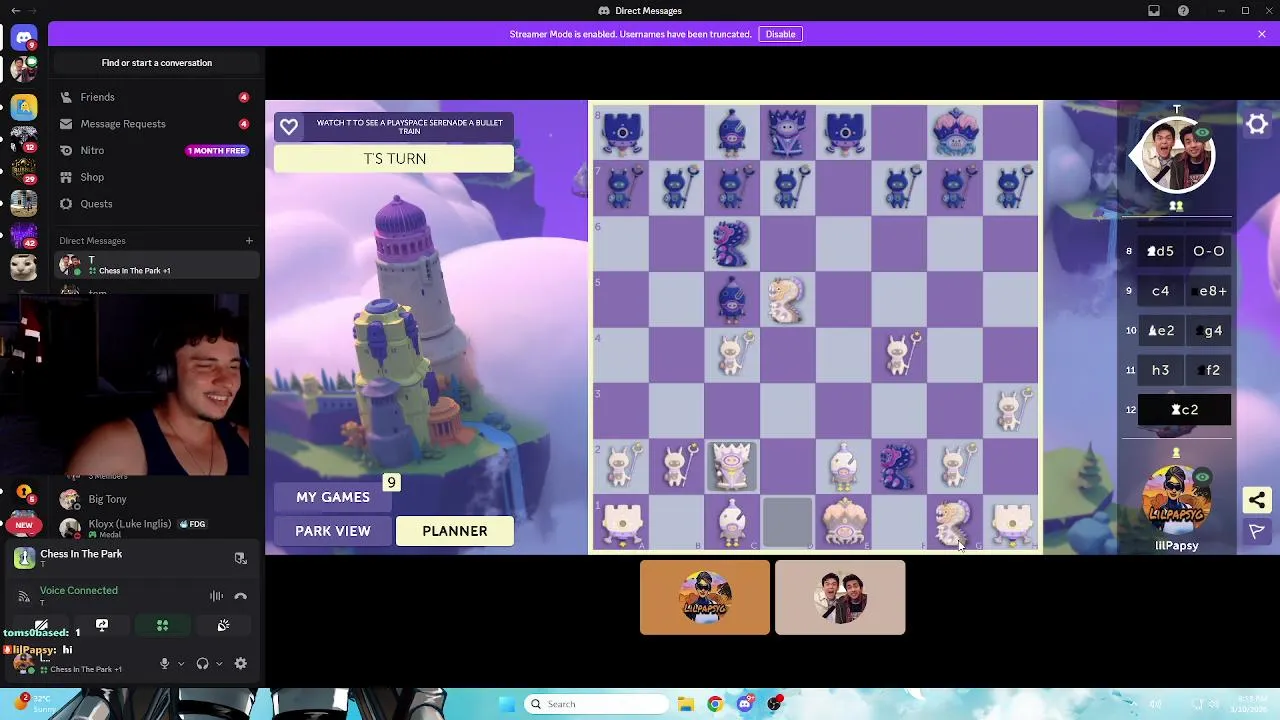Expand headphone output options arrow
The width and height of the screenshot is (1280, 720).
[218, 663]
